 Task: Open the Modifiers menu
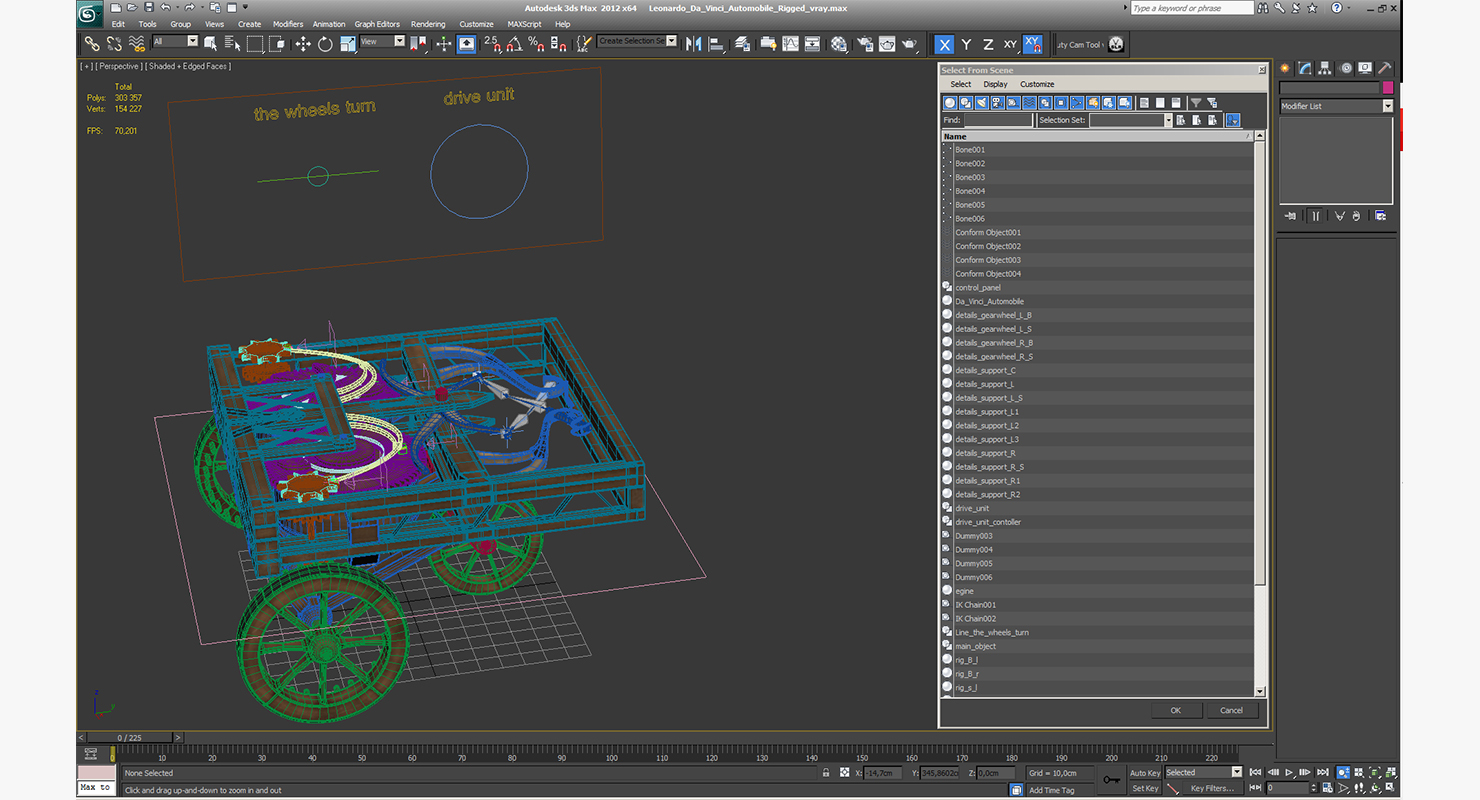[x=288, y=24]
